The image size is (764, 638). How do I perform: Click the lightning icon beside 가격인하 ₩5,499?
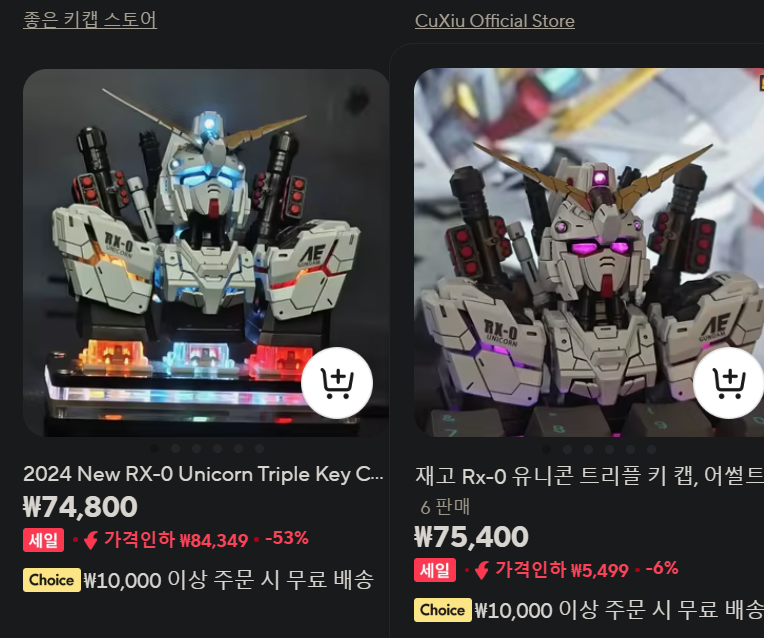pyautogui.click(x=482, y=570)
